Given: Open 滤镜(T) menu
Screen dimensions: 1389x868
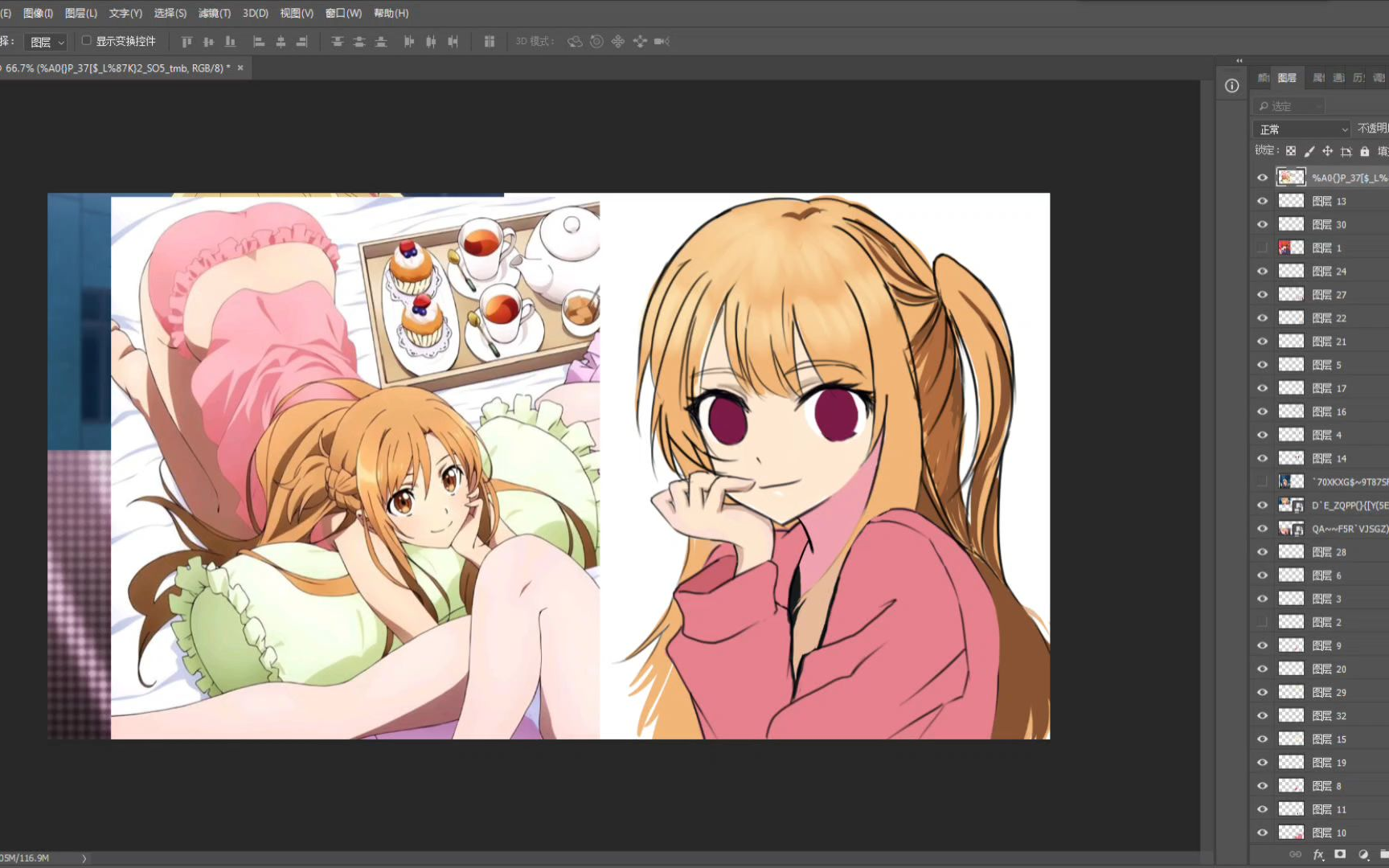Looking at the screenshot, I should pos(214,14).
